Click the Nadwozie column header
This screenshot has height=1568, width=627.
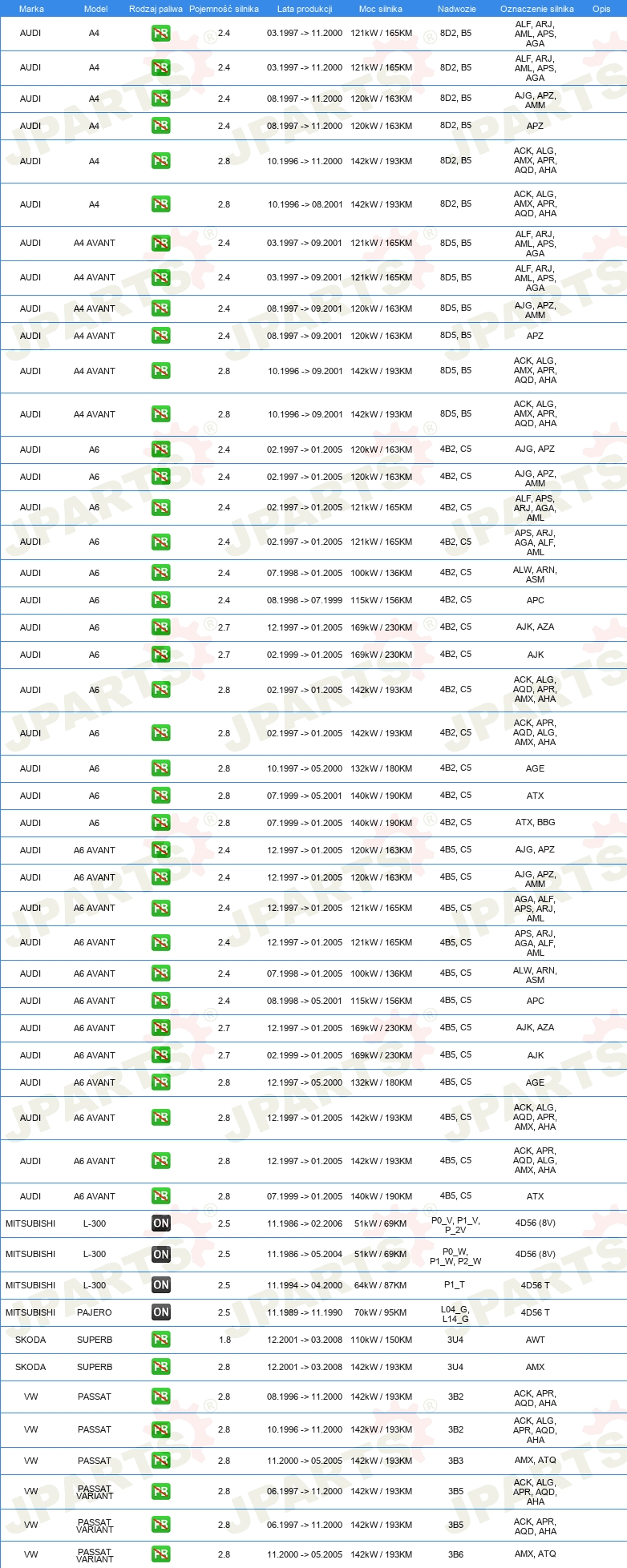point(457,9)
